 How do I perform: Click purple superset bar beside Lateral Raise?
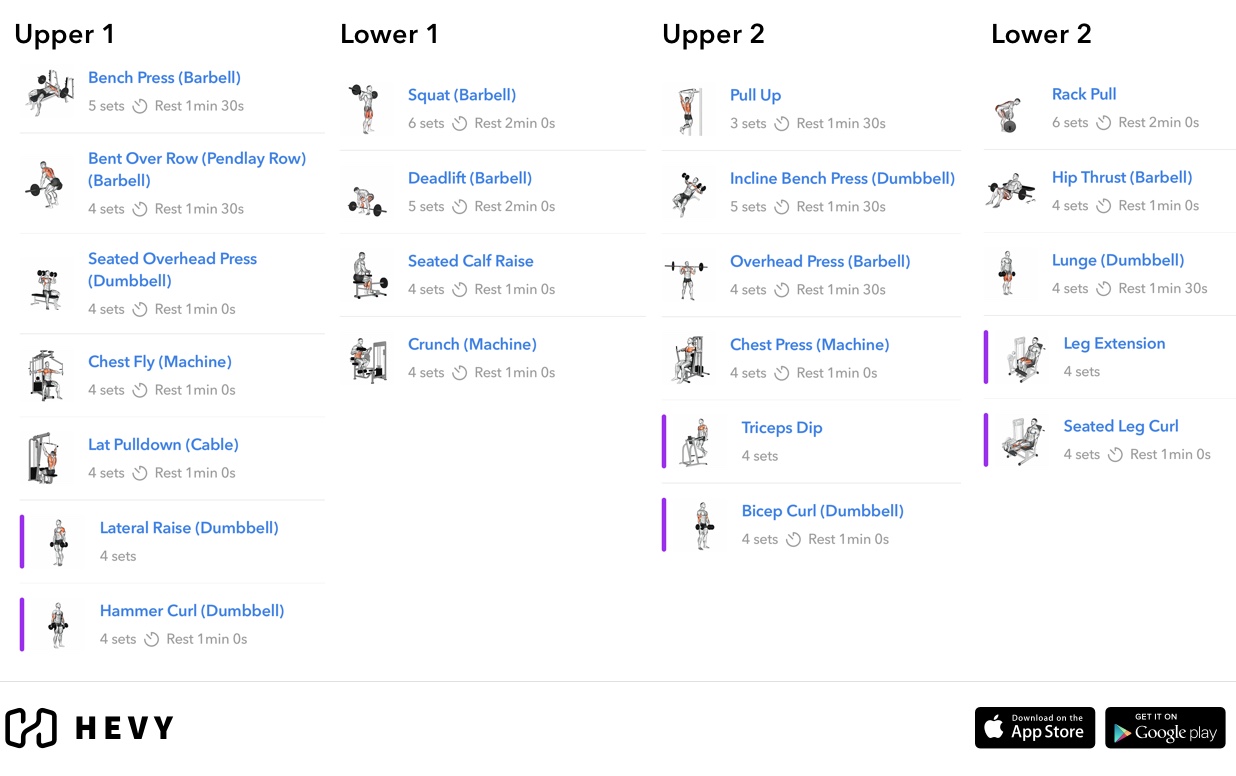(22, 541)
